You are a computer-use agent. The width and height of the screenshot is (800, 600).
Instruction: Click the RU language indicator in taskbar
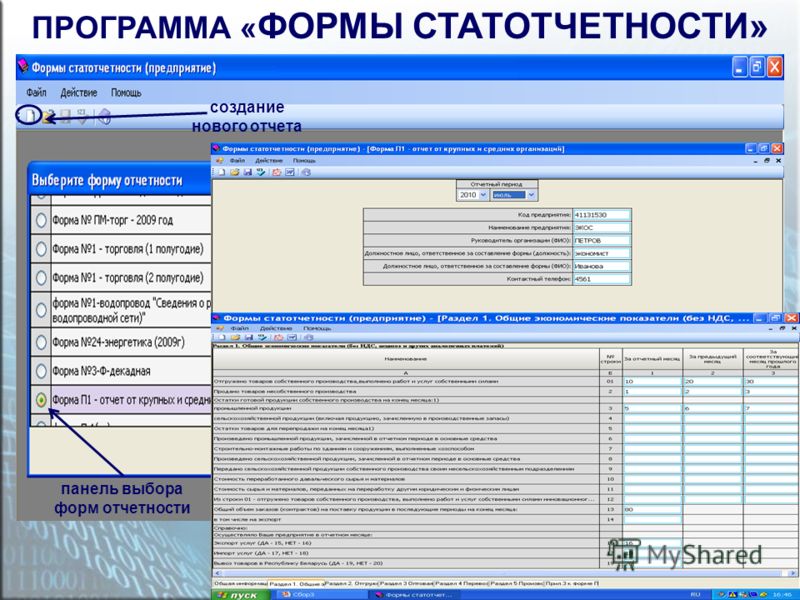point(695,595)
